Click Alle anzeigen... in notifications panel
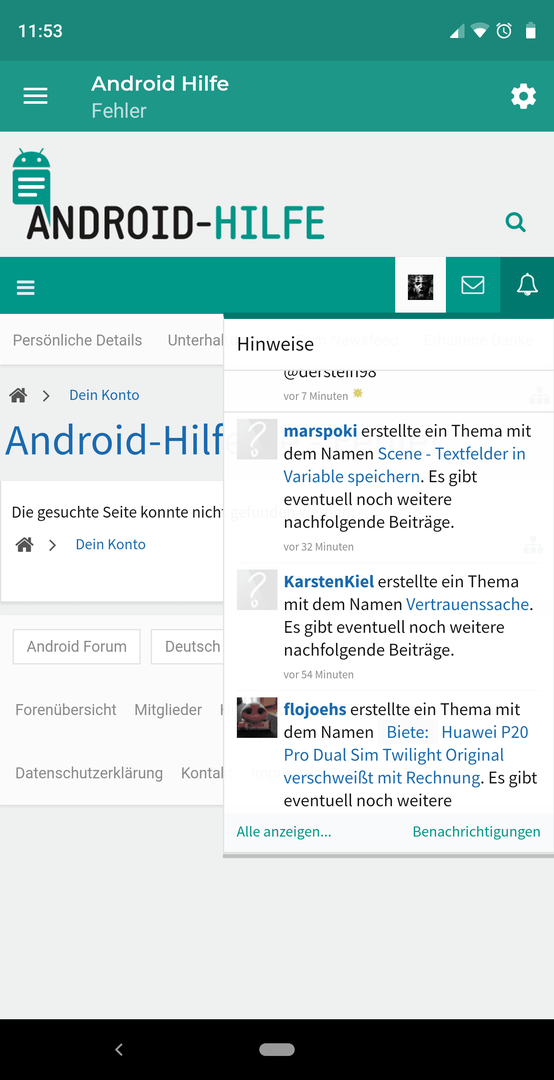Viewport: 554px width, 1080px height. (284, 832)
